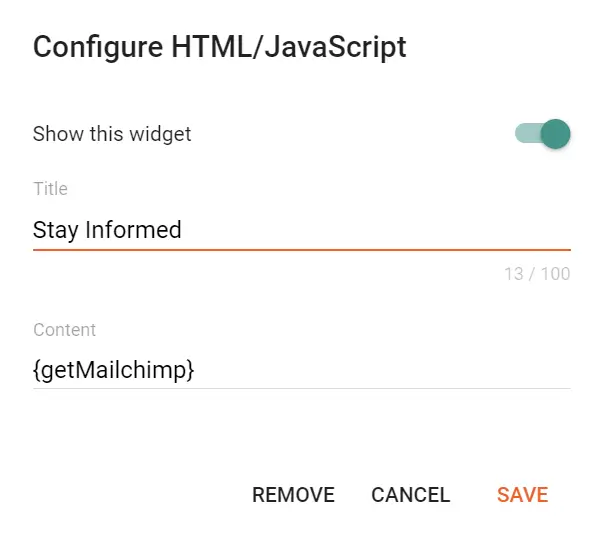Click the empty area right of {getMailchimp}
605x535 pixels.
tap(400, 370)
